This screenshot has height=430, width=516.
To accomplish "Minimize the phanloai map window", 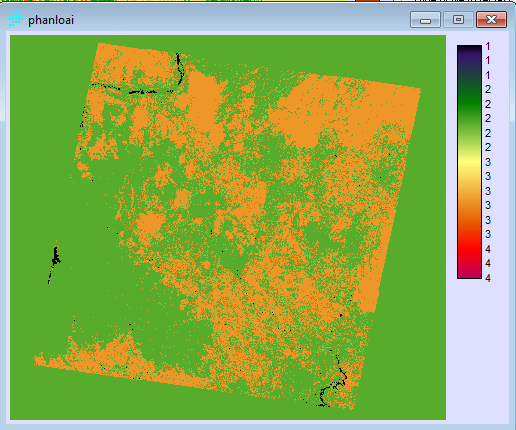I will pos(425,20).
